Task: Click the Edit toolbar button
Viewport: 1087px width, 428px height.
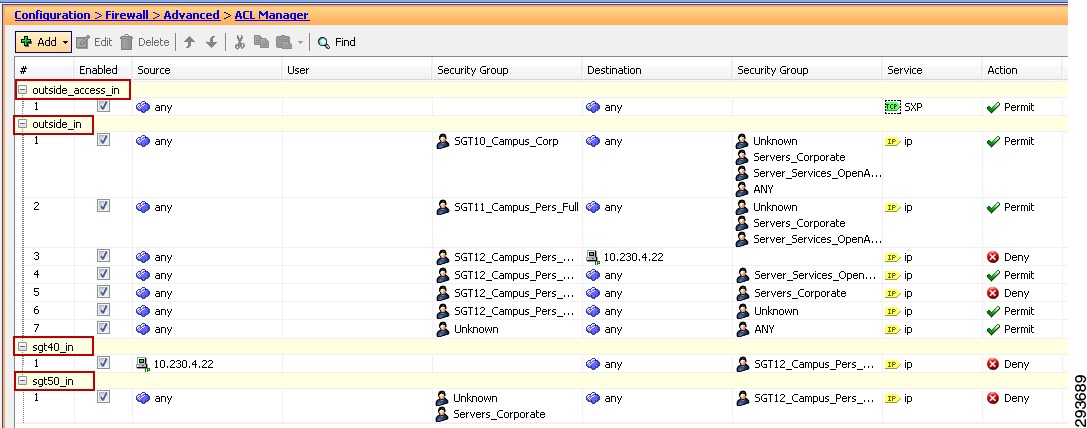Action: pos(94,42)
